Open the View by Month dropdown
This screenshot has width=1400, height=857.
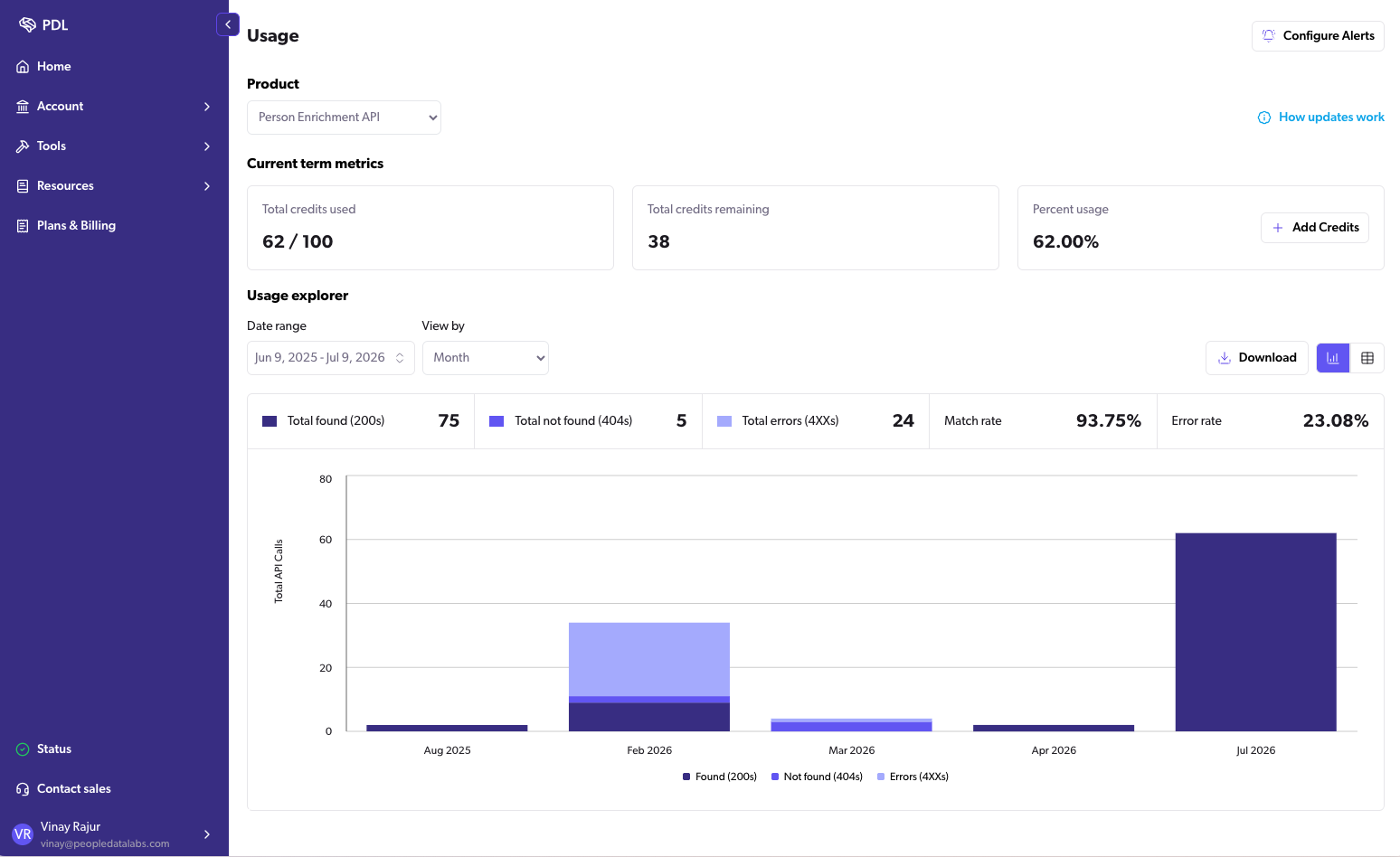(486, 358)
